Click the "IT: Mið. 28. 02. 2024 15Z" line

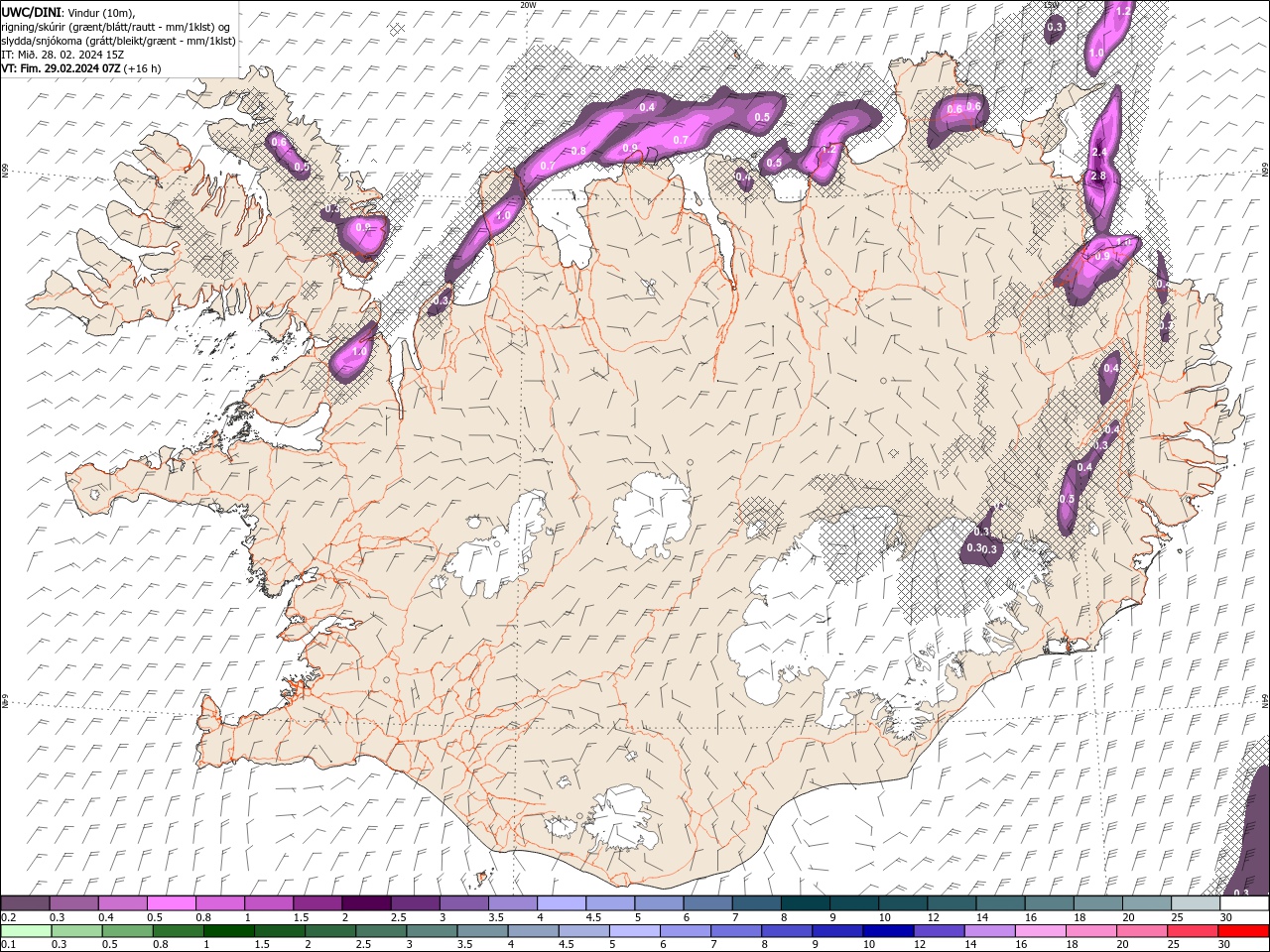pyautogui.click(x=63, y=55)
